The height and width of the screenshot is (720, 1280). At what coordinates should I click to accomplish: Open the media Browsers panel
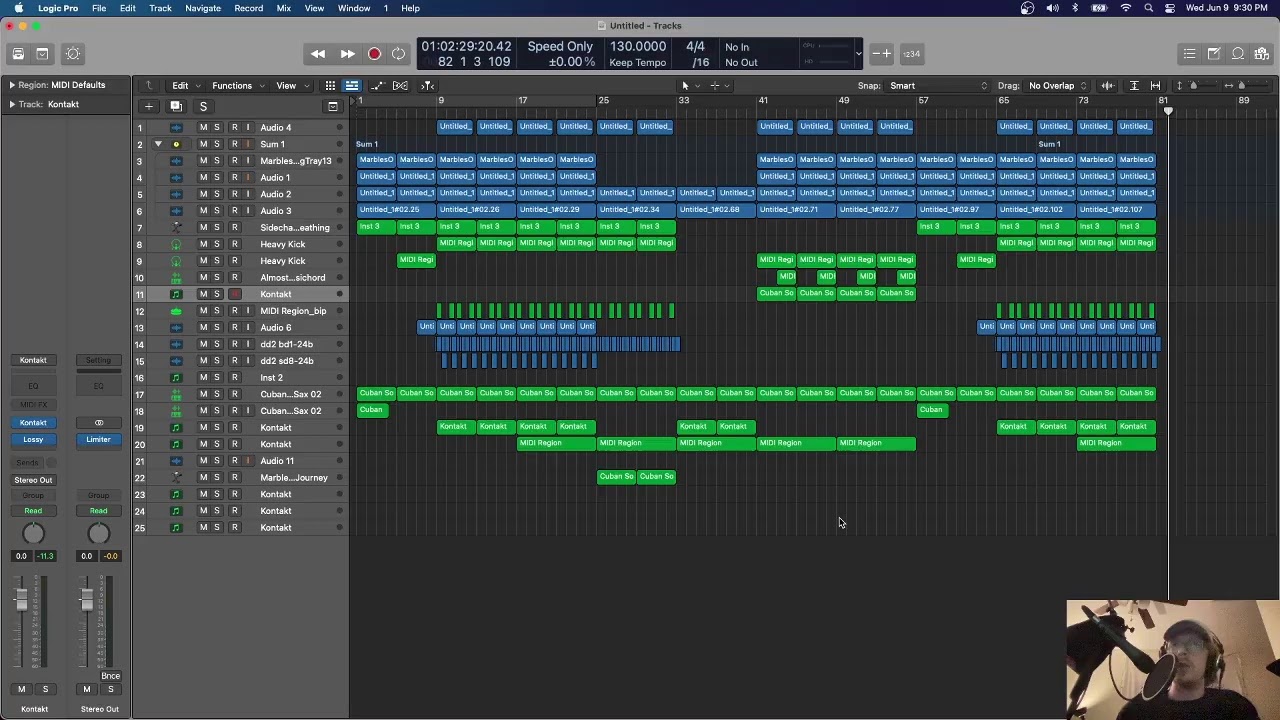[x=1262, y=54]
